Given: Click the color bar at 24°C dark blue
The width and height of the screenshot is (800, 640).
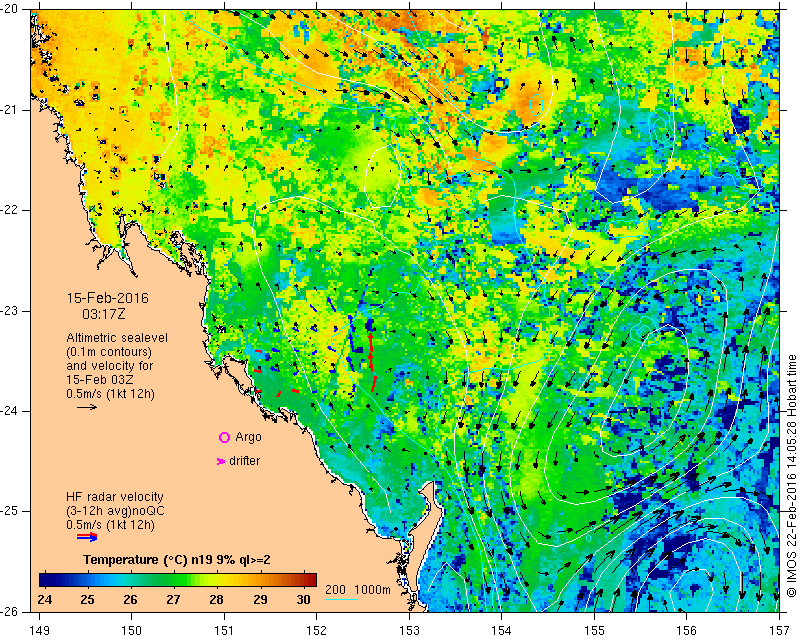Looking at the screenshot, I should (x=45, y=580).
